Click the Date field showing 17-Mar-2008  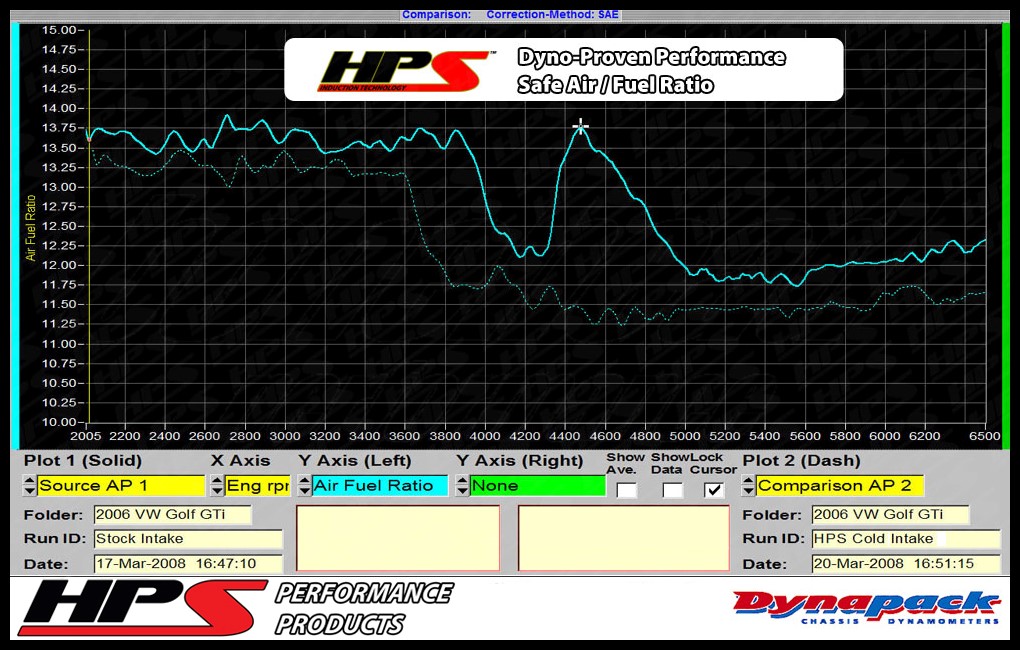point(188,563)
